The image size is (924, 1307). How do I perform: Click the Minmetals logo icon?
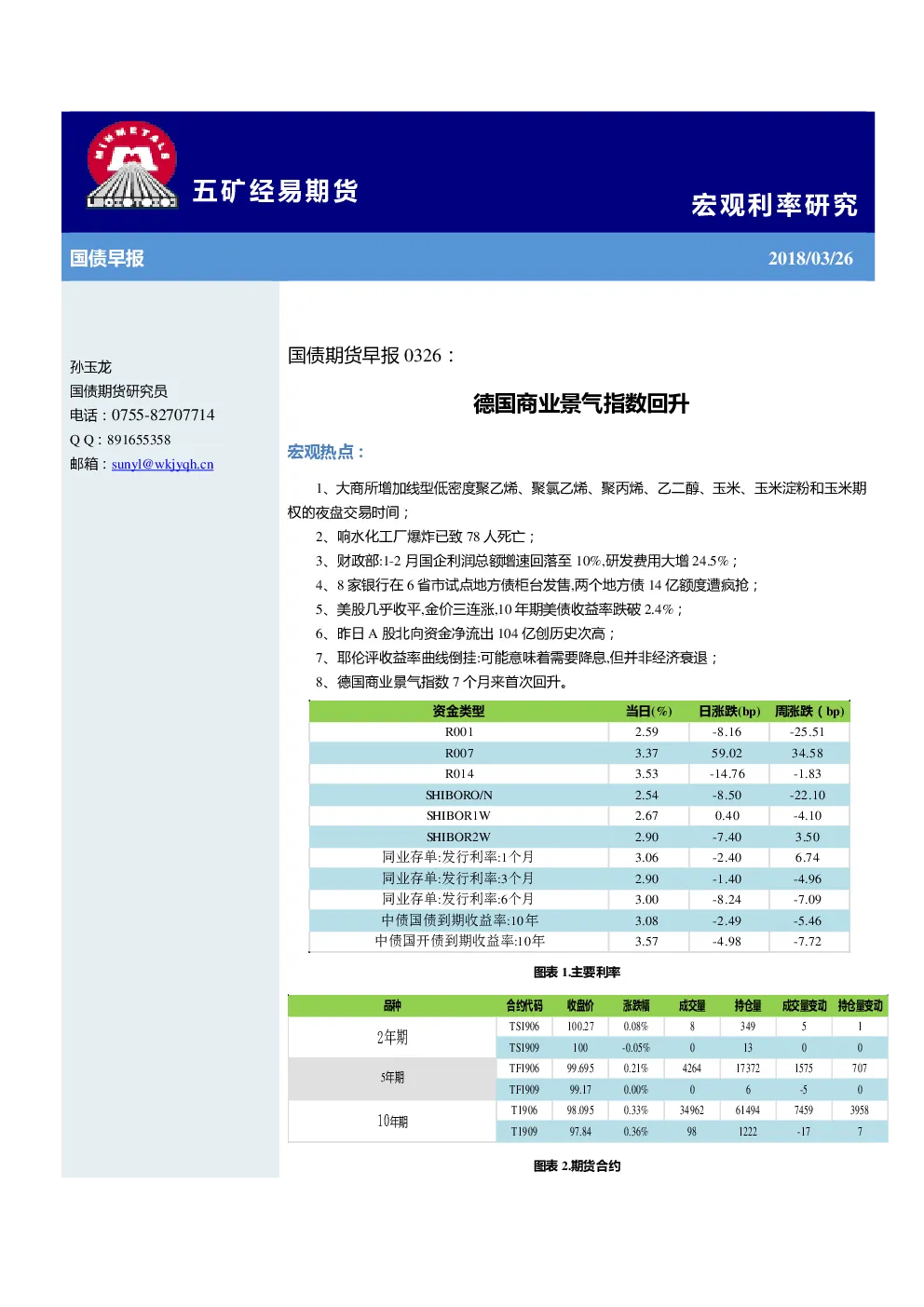131,164
